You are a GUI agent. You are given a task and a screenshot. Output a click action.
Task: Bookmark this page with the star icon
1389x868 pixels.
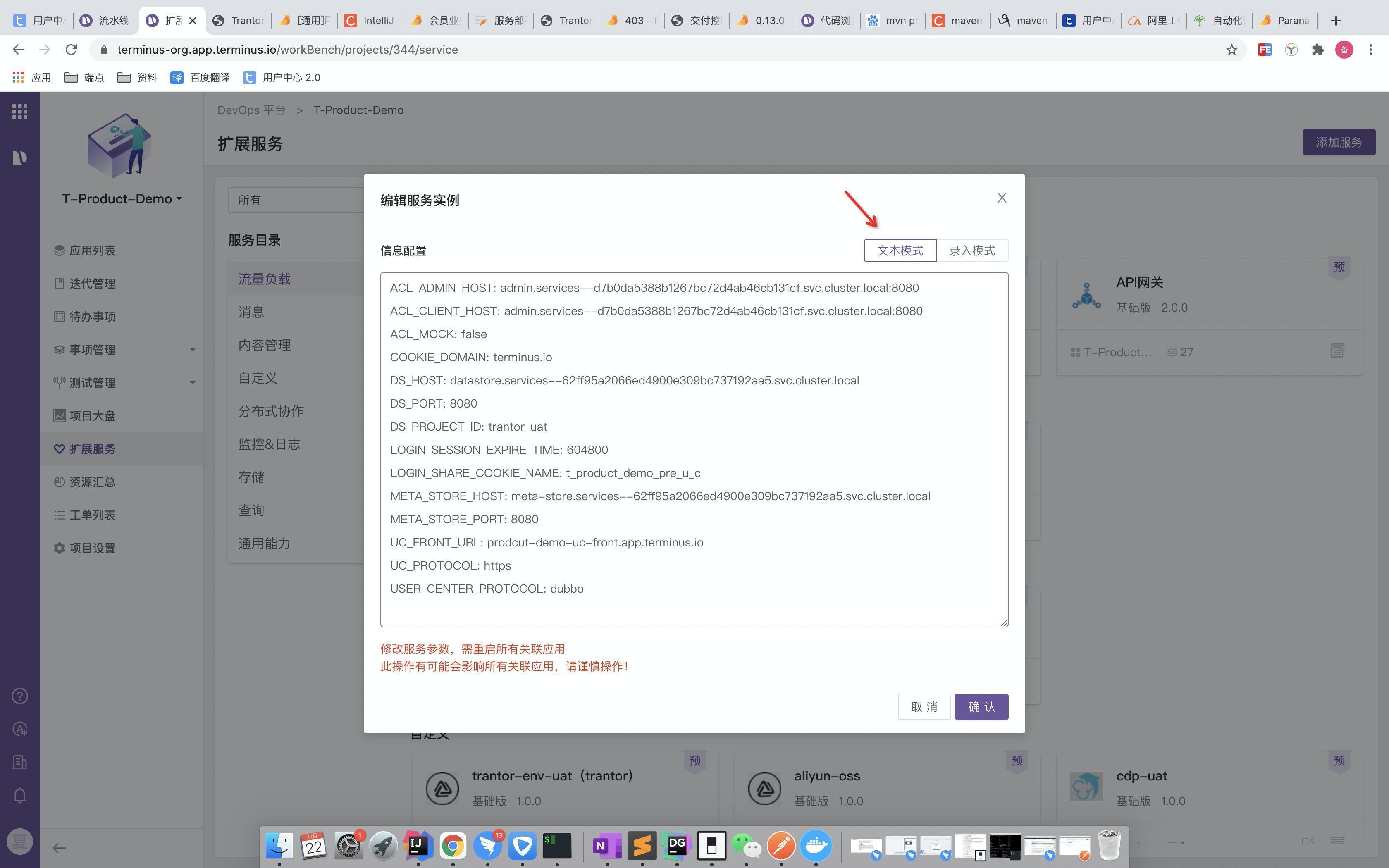tap(1232, 50)
